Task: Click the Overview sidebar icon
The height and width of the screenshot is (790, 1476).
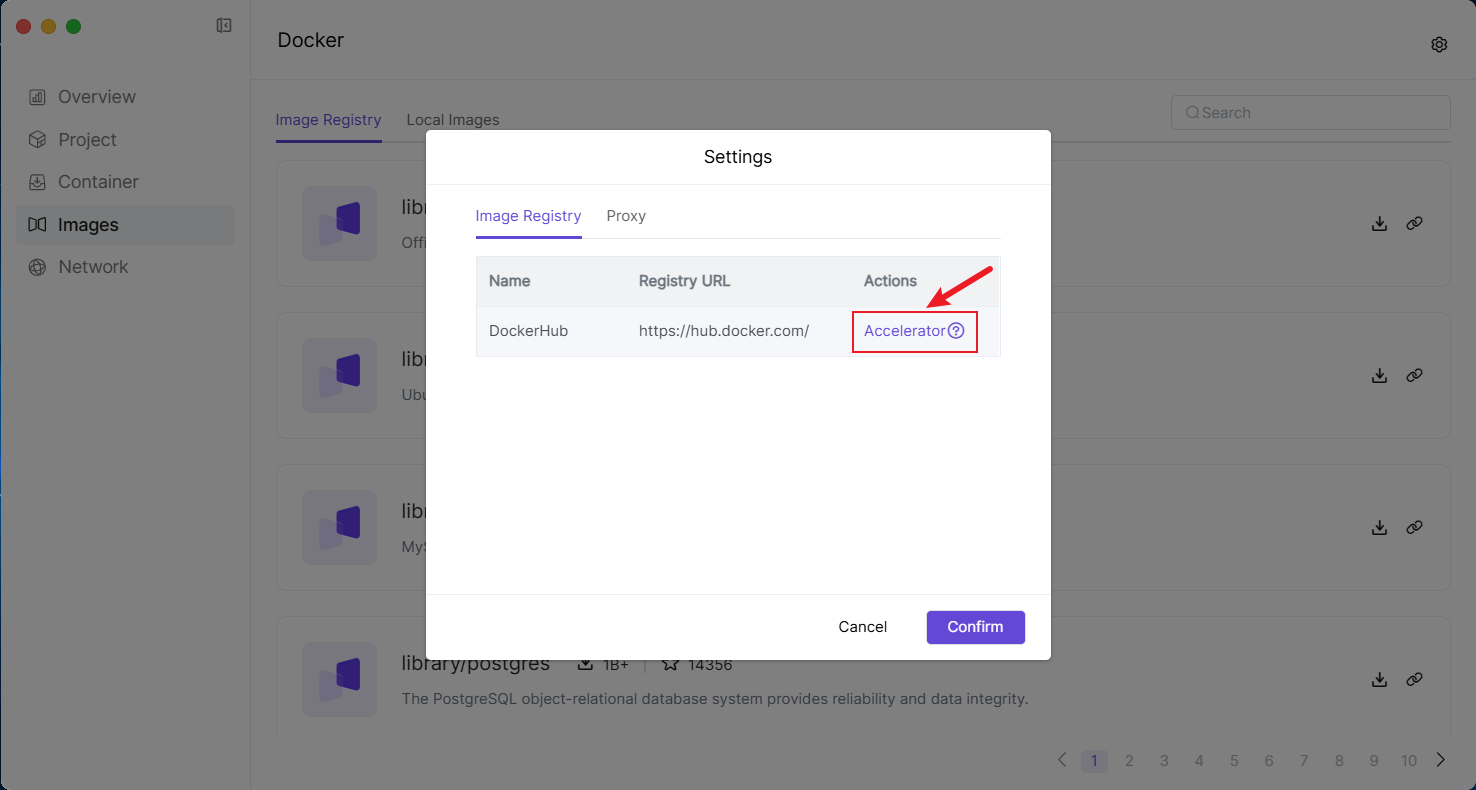Action: [x=37, y=97]
